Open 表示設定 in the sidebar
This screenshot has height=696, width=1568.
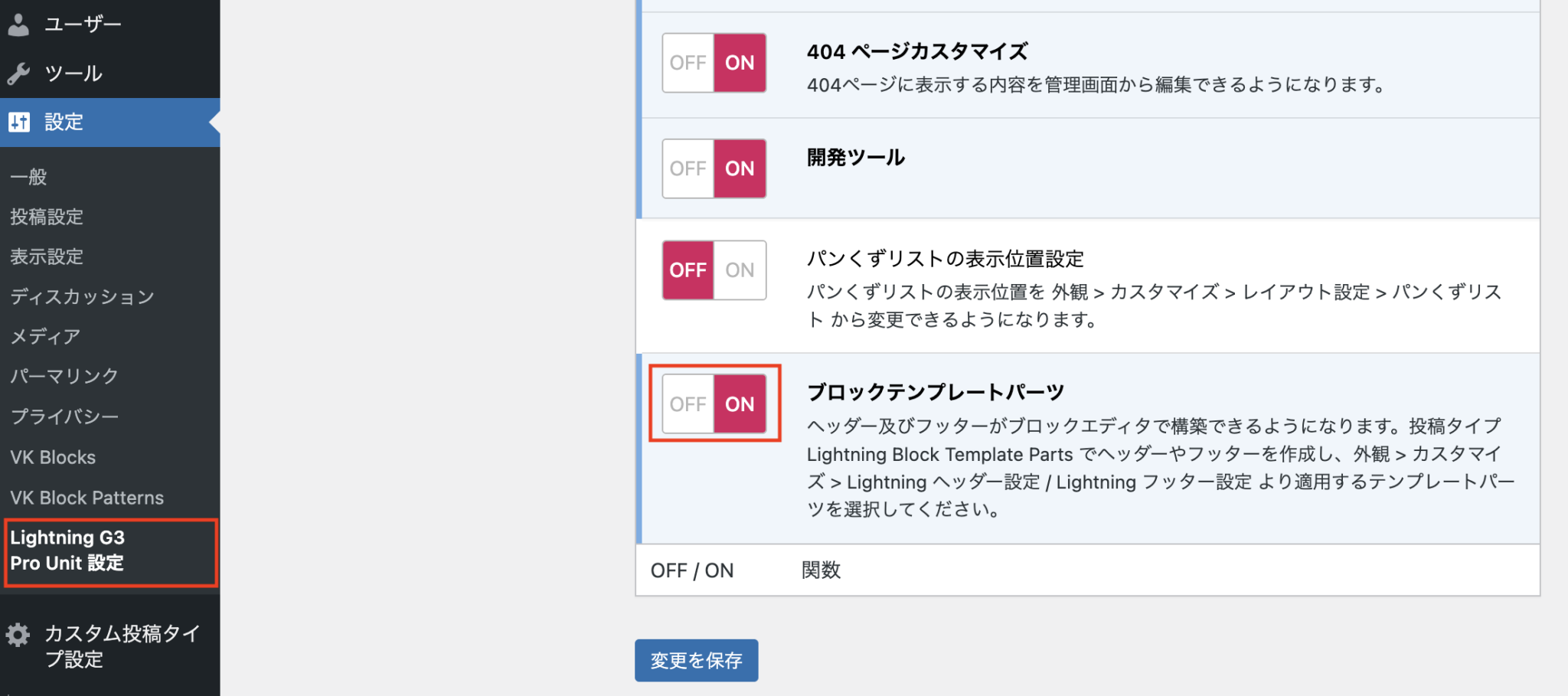(47, 257)
